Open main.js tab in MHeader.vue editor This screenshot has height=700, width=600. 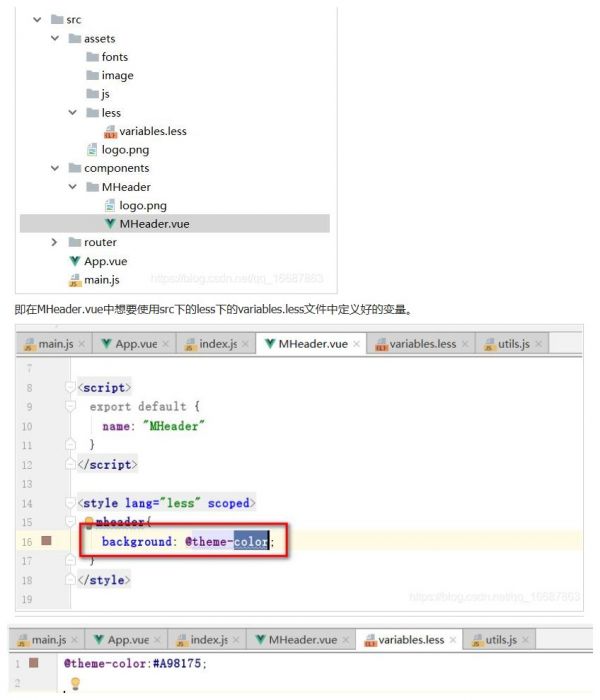56,344
